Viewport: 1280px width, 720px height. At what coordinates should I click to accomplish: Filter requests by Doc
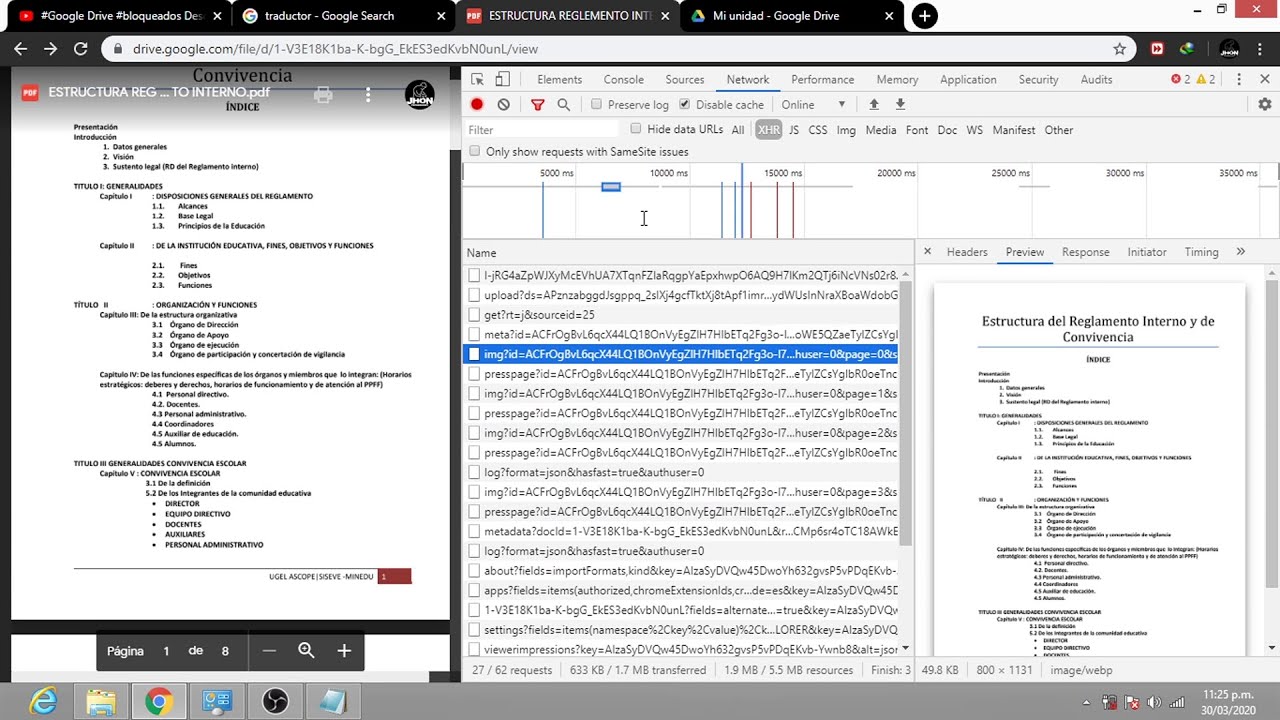[947, 130]
